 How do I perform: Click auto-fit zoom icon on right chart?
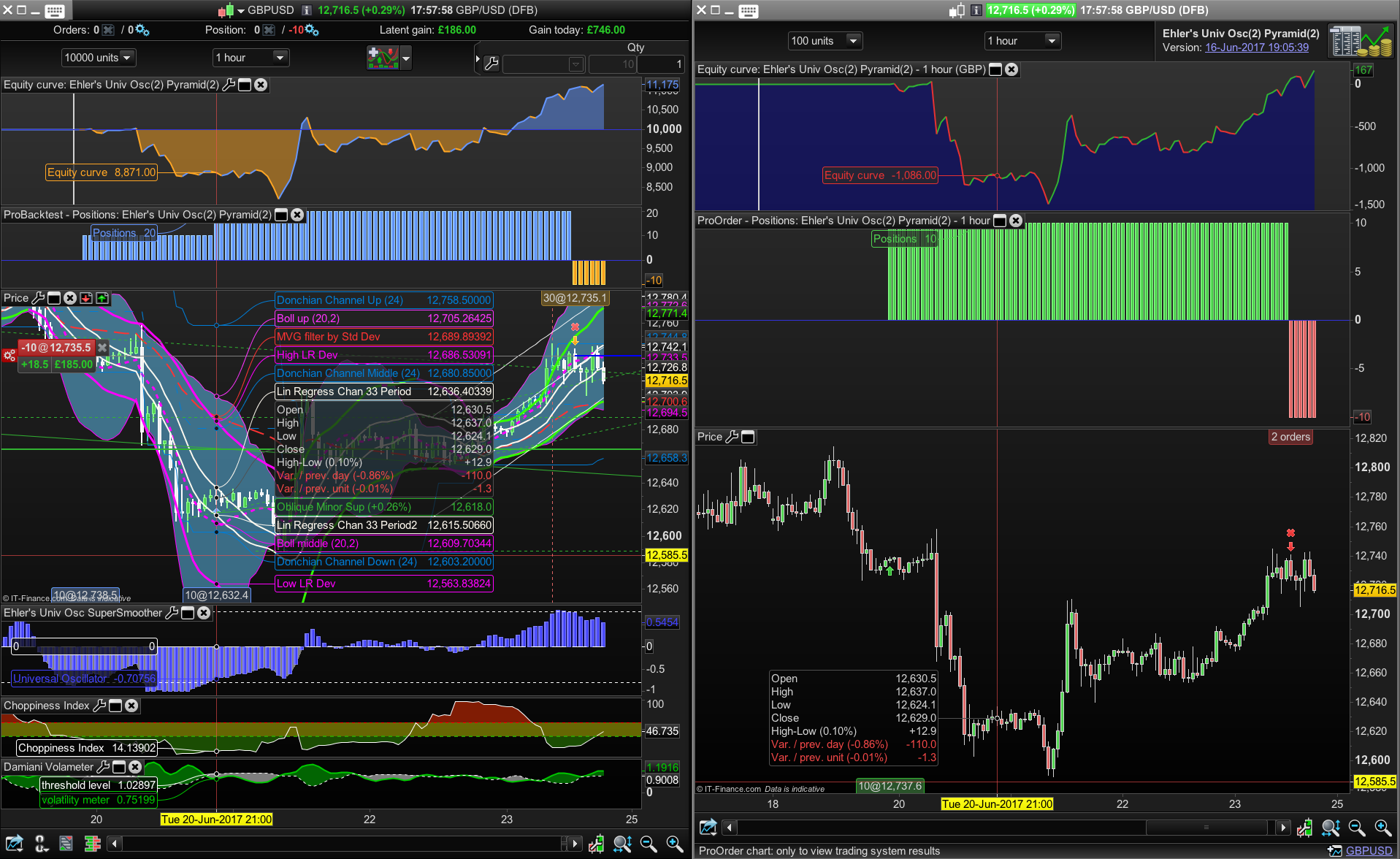coord(1330,828)
